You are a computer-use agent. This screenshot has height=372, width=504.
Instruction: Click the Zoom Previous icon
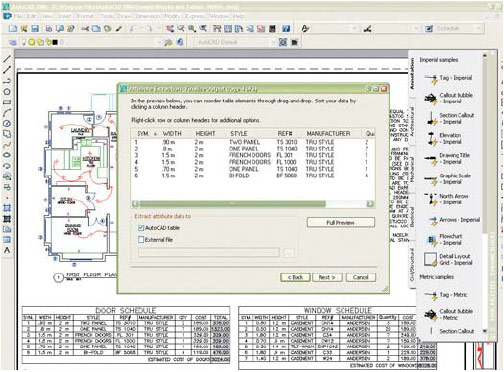click(203, 29)
